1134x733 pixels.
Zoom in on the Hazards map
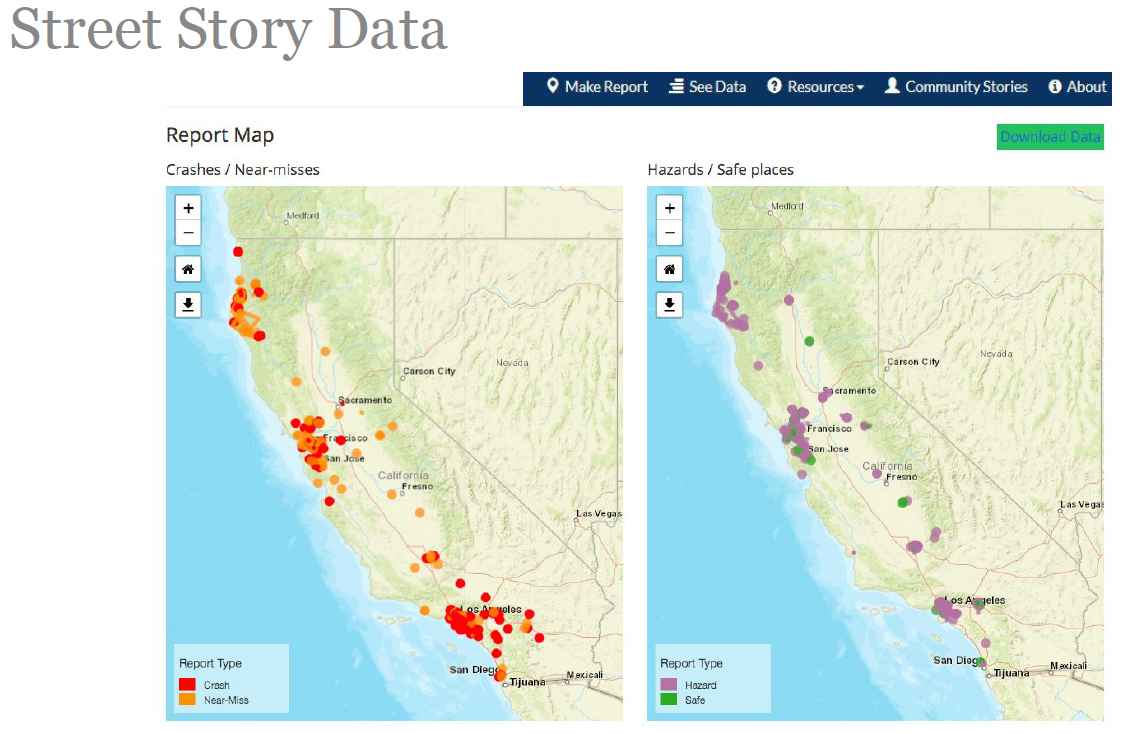click(x=670, y=208)
